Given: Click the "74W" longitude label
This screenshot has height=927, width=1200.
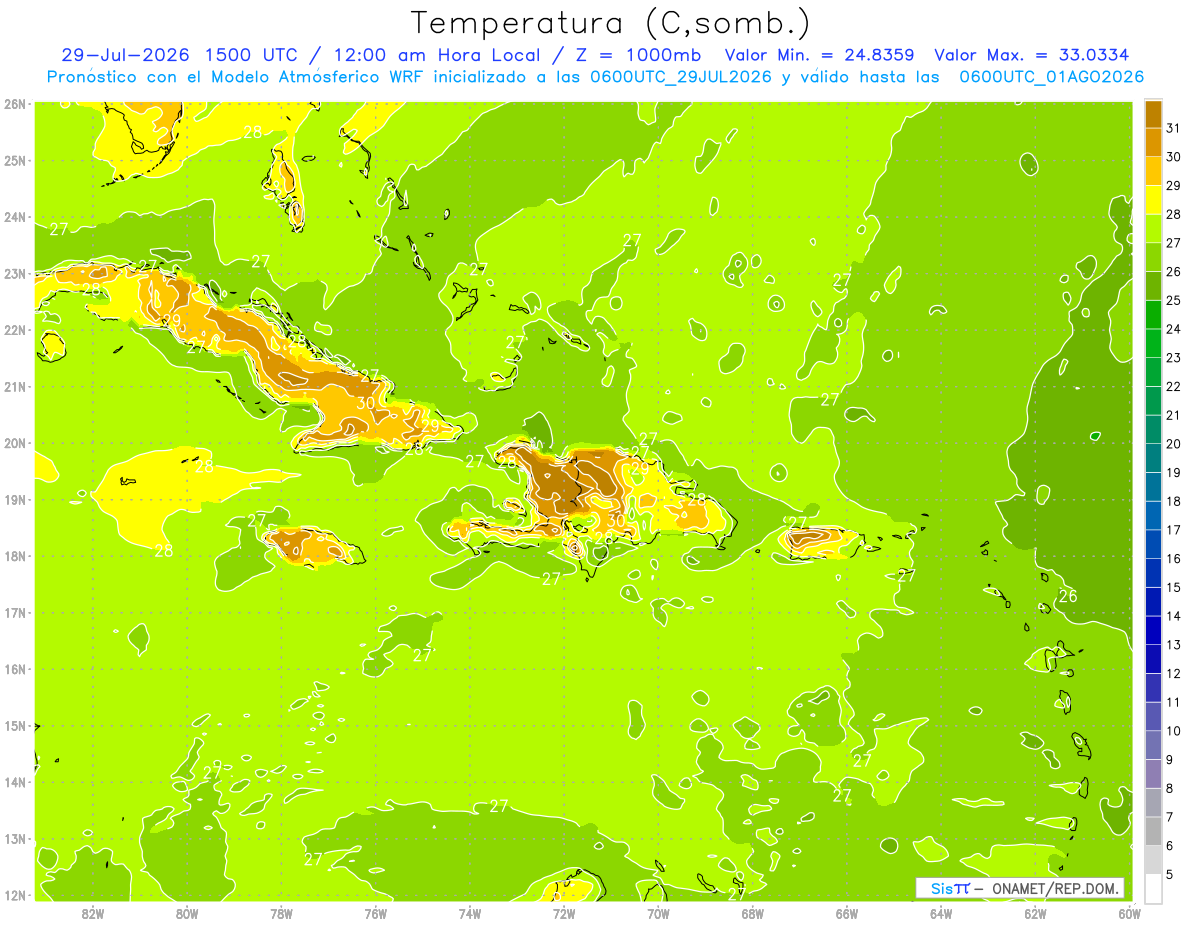Looking at the screenshot, I should tap(470, 913).
